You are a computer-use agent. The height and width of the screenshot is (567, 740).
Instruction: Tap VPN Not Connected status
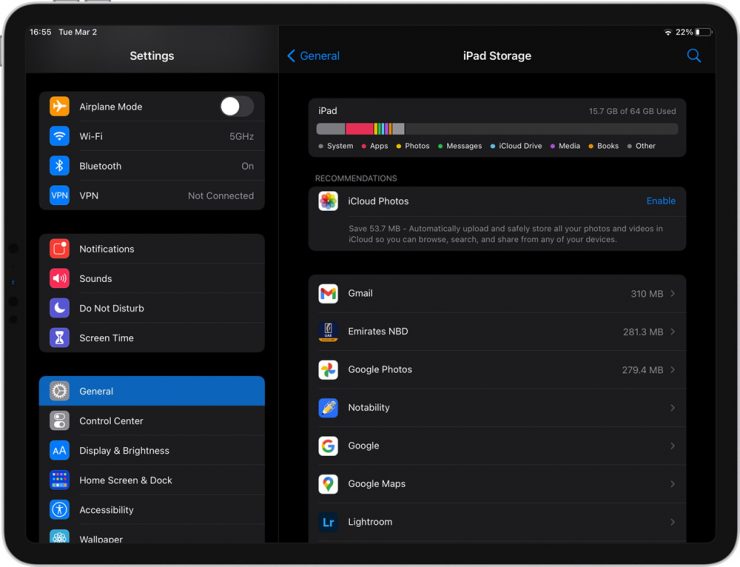tap(221, 195)
